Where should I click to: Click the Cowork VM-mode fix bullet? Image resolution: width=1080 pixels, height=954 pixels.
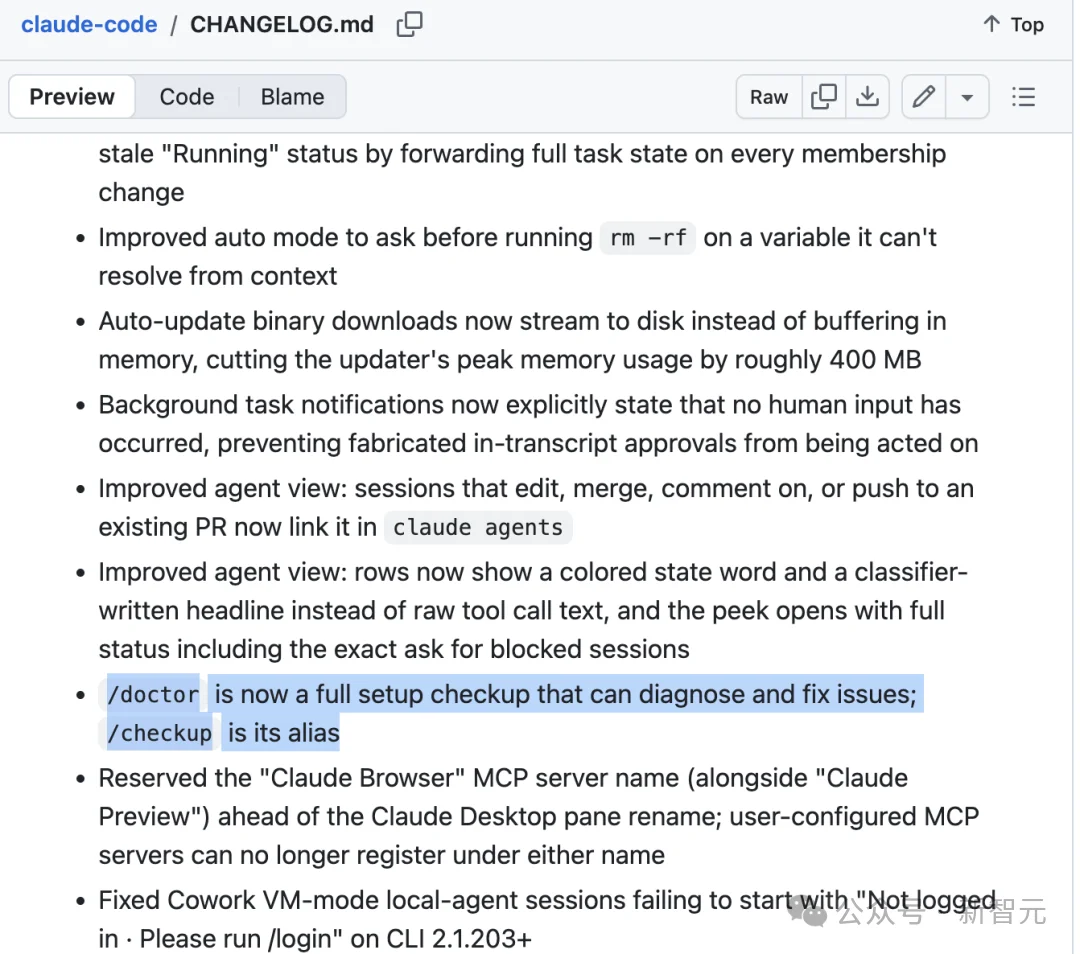[548, 919]
